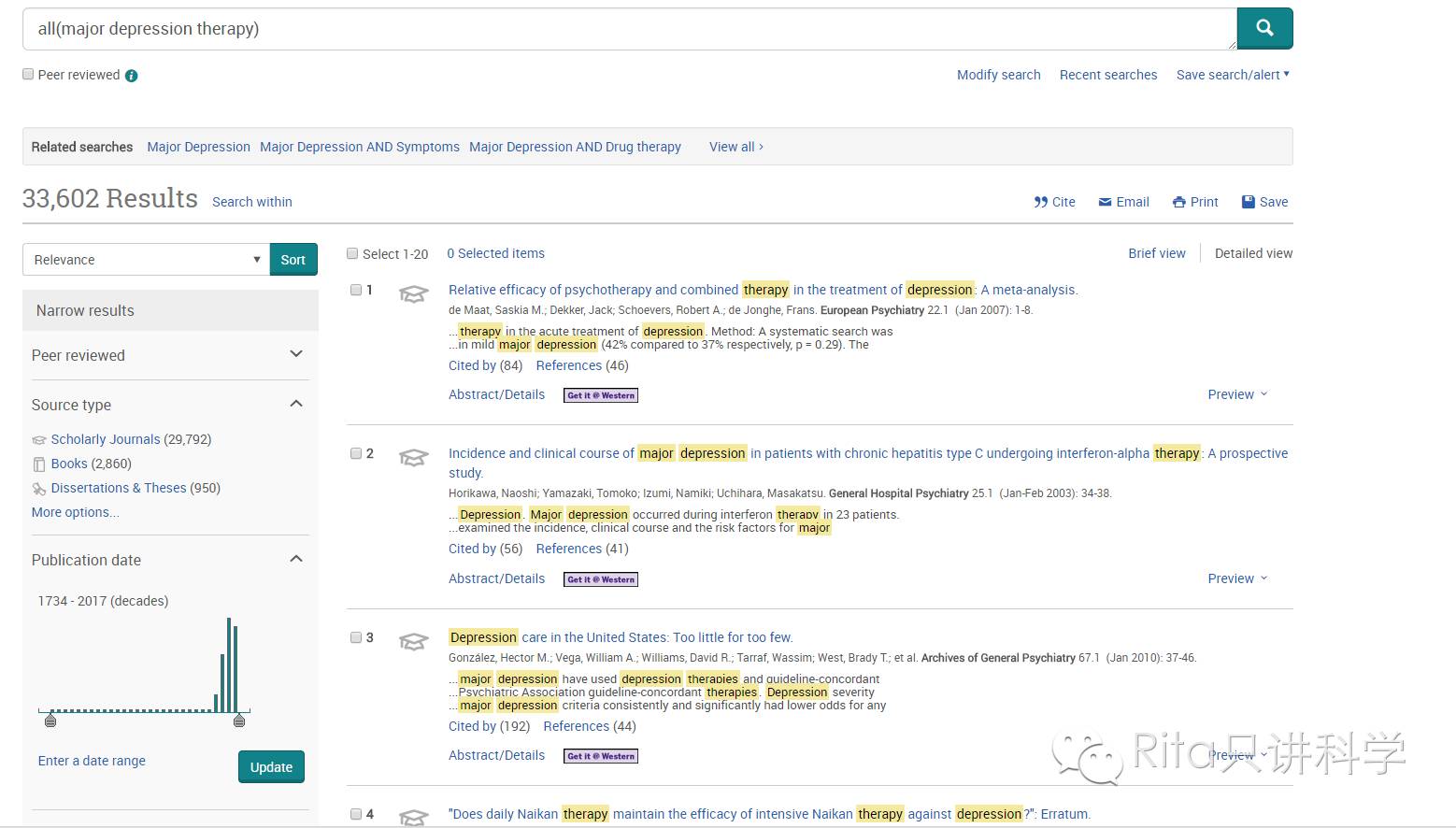Click the scholarly journal icon of result 2
This screenshot has height=828, width=1456.
click(x=413, y=458)
